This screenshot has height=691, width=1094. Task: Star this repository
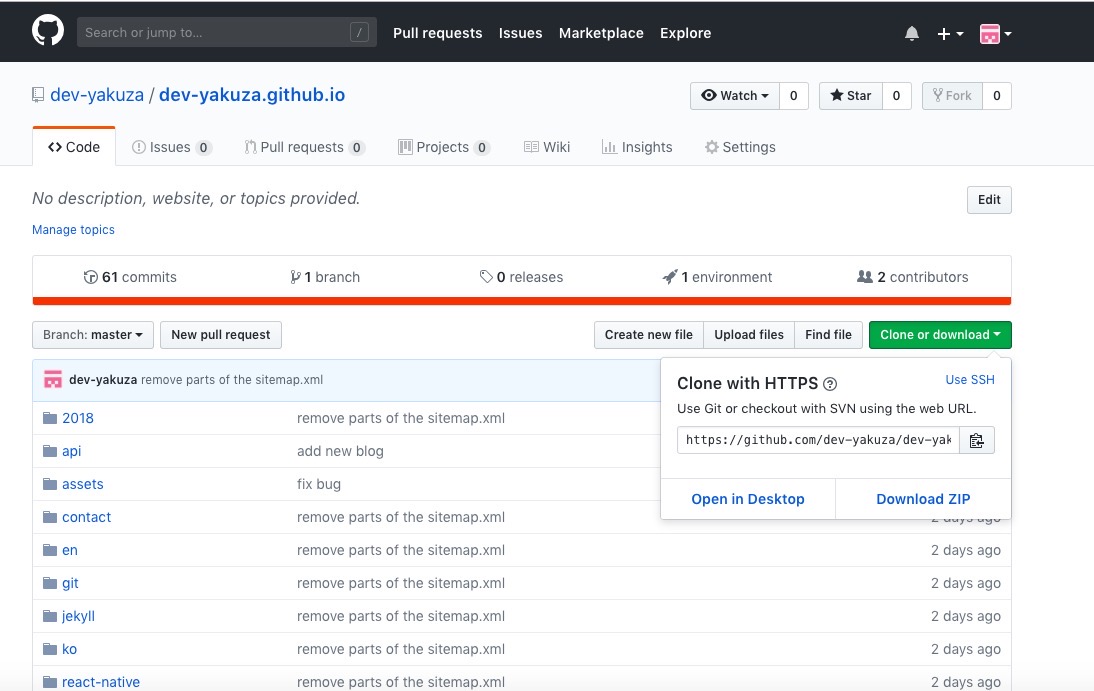click(x=851, y=96)
